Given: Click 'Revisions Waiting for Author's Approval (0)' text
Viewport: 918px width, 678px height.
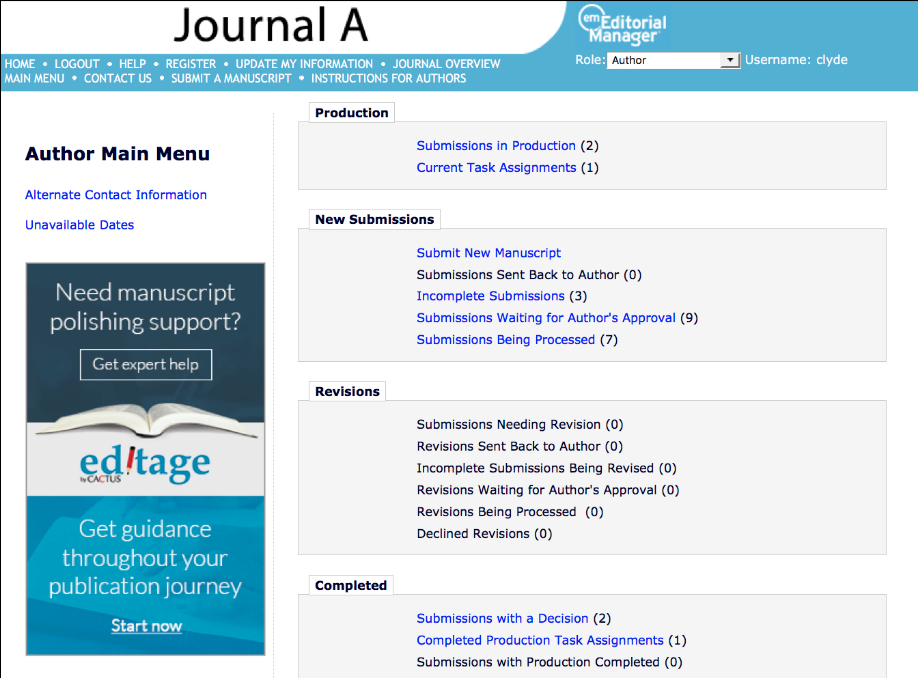Looking at the screenshot, I should pos(548,490).
